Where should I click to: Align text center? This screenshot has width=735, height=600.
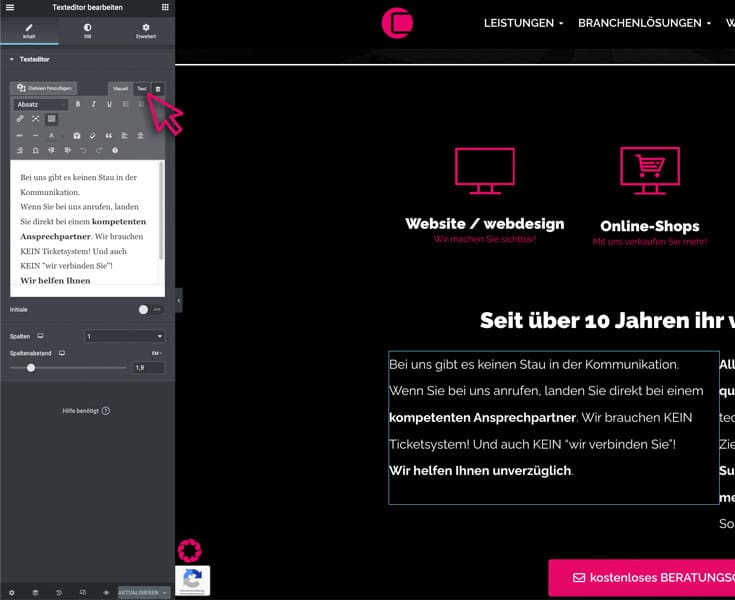point(140,136)
